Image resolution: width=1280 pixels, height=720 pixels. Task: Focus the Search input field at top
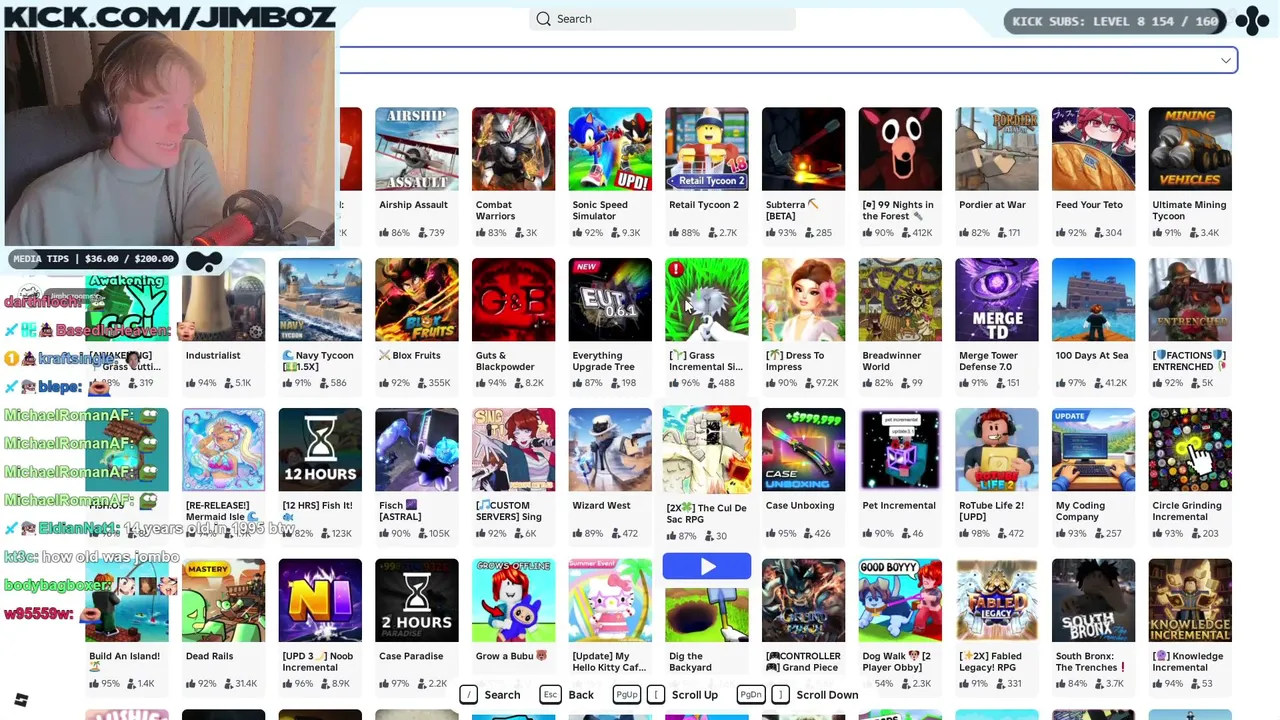[662, 19]
